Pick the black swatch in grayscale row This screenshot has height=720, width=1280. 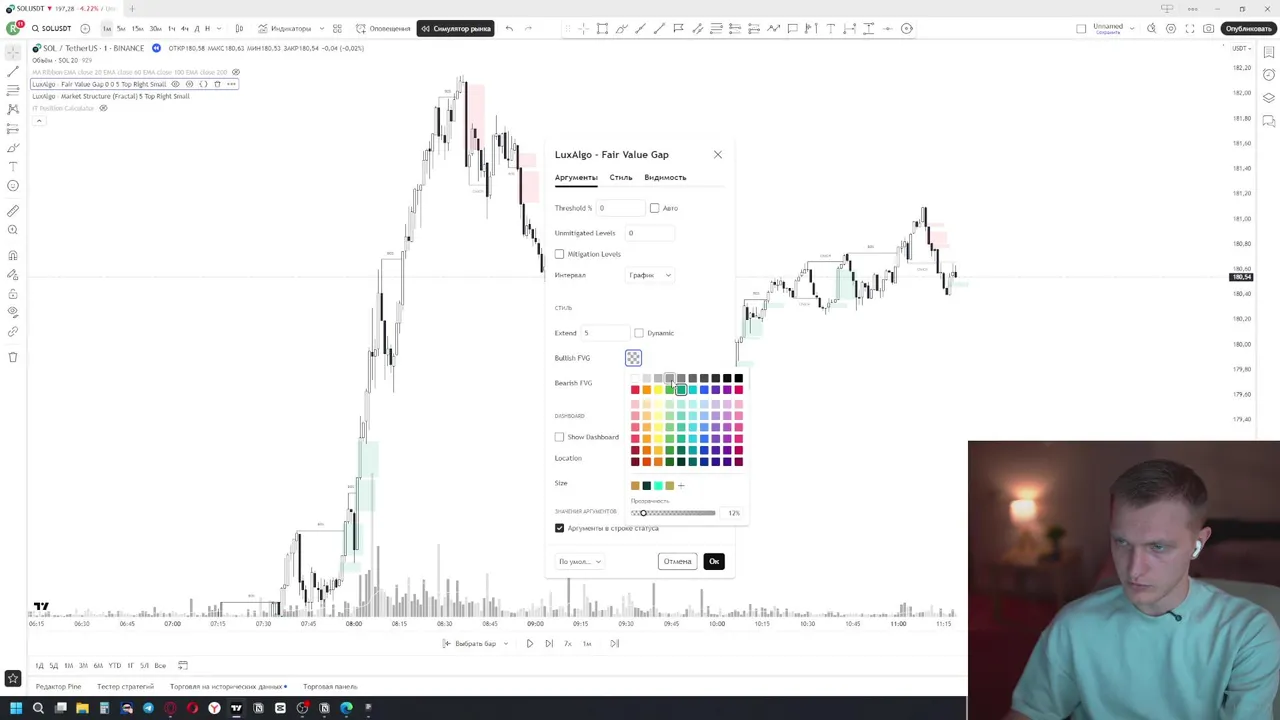pyautogui.click(x=738, y=378)
